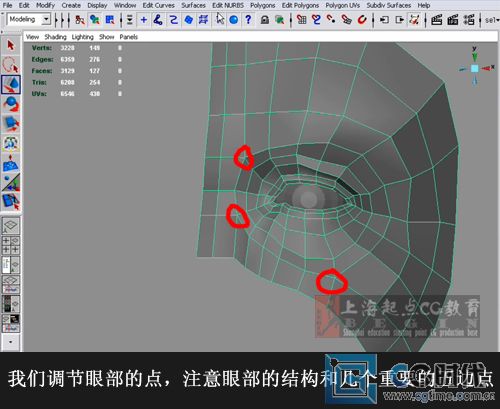
Task: Open the panel View menu
Action: click(32, 37)
